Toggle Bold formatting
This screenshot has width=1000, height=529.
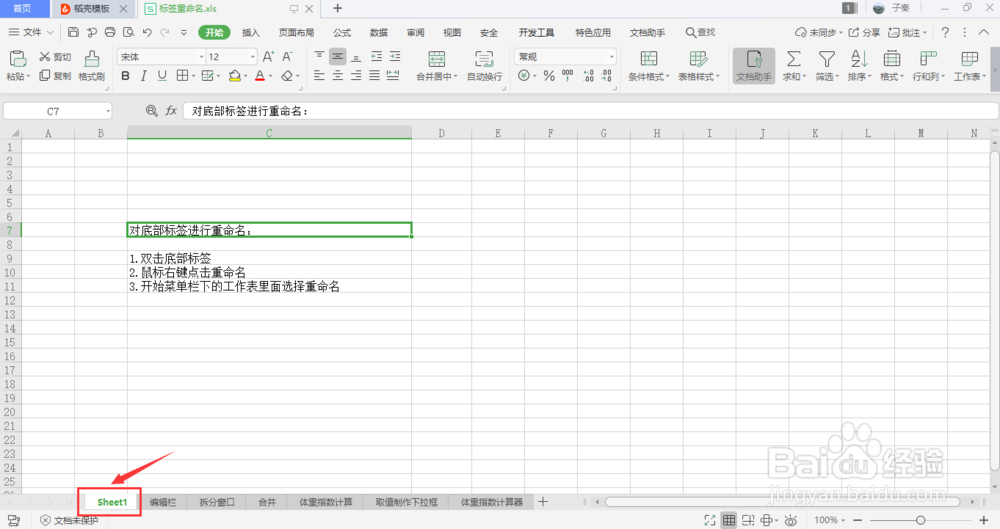(x=125, y=76)
